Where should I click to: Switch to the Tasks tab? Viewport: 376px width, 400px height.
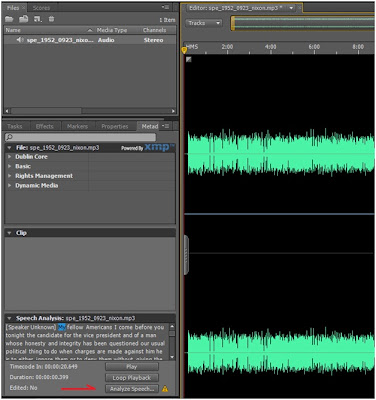15,126
